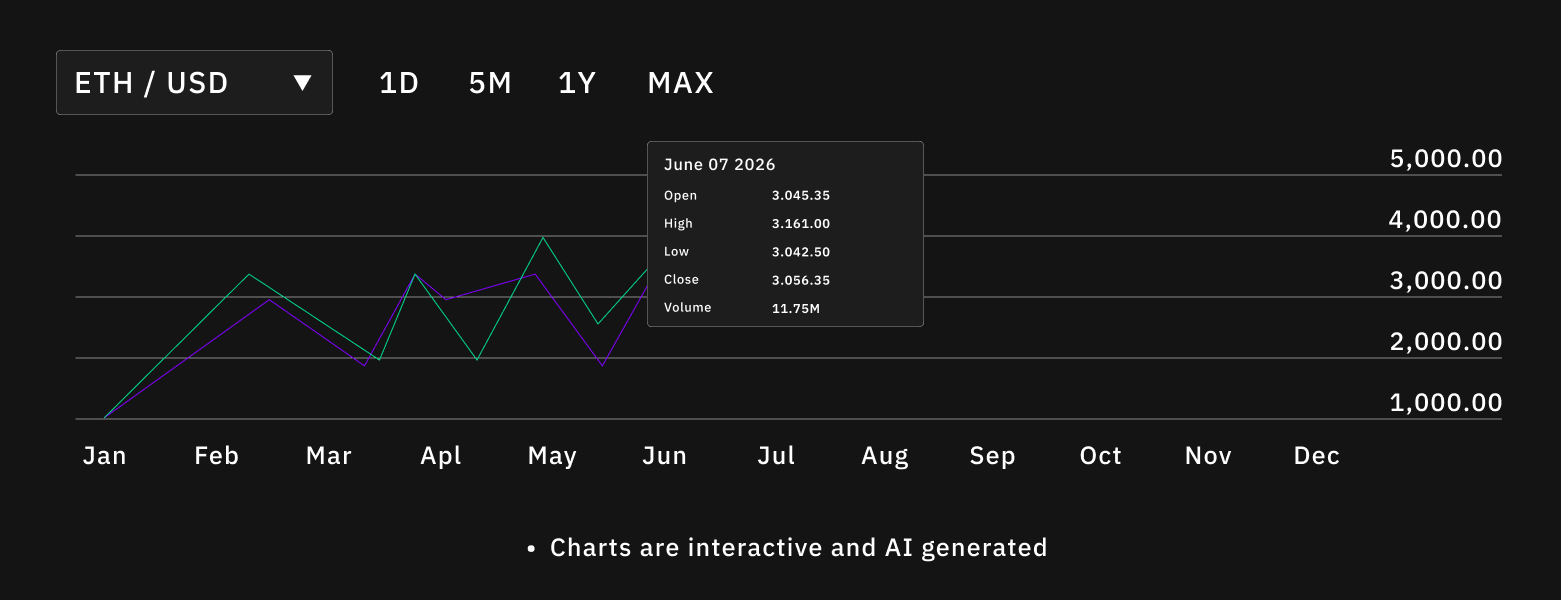1561x600 pixels.
Task: Click the green price line peak in May
Action: pyautogui.click(x=540, y=237)
